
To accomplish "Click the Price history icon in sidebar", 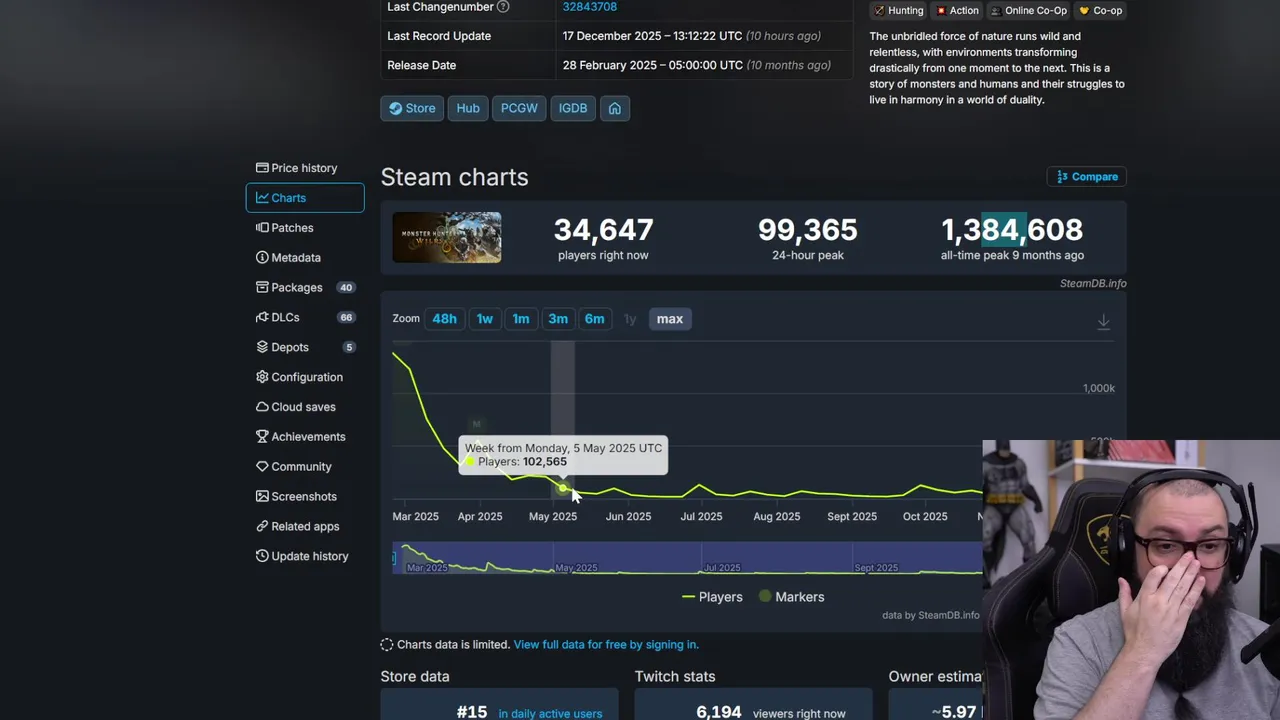I will tap(262, 168).
